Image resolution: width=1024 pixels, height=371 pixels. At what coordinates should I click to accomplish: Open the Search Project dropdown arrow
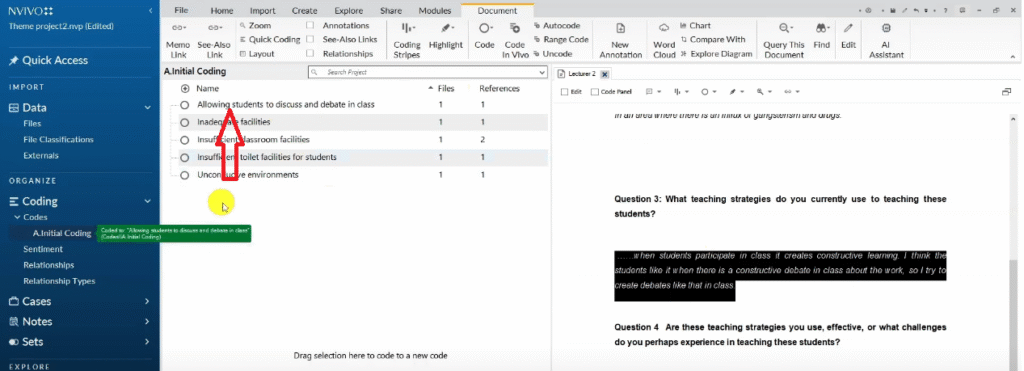click(x=542, y=72)
